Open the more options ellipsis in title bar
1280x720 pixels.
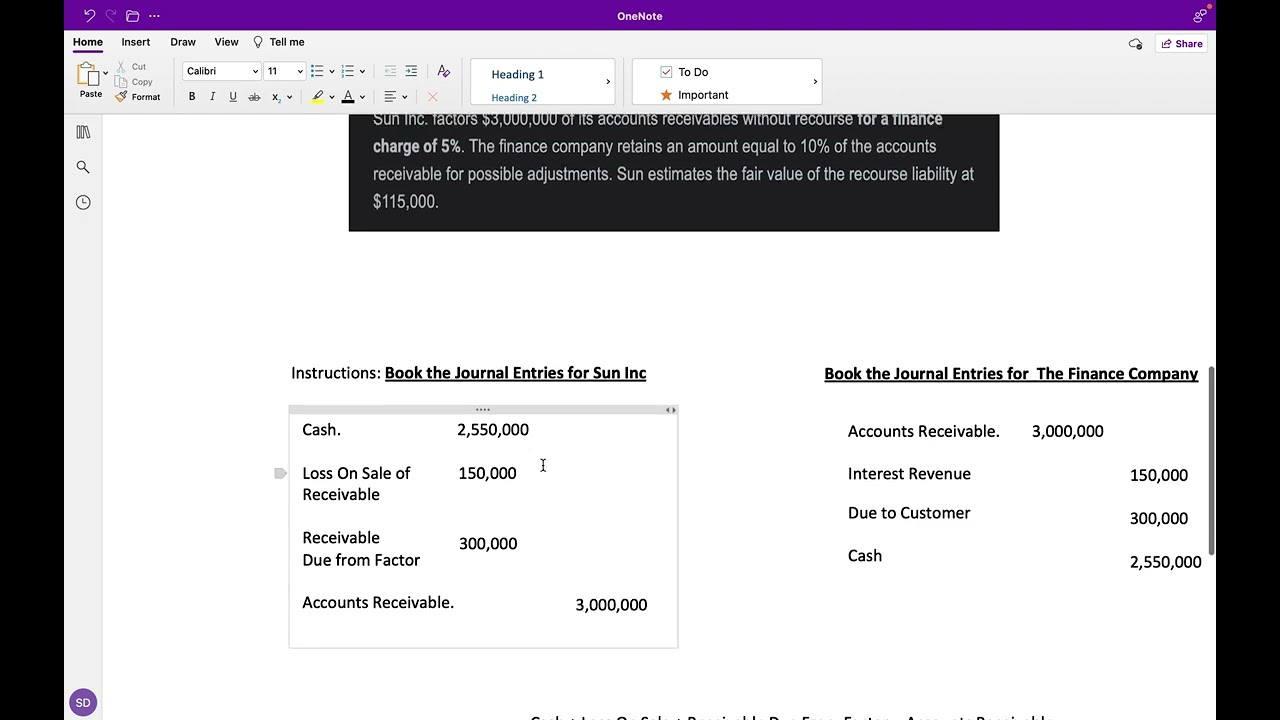154,16
